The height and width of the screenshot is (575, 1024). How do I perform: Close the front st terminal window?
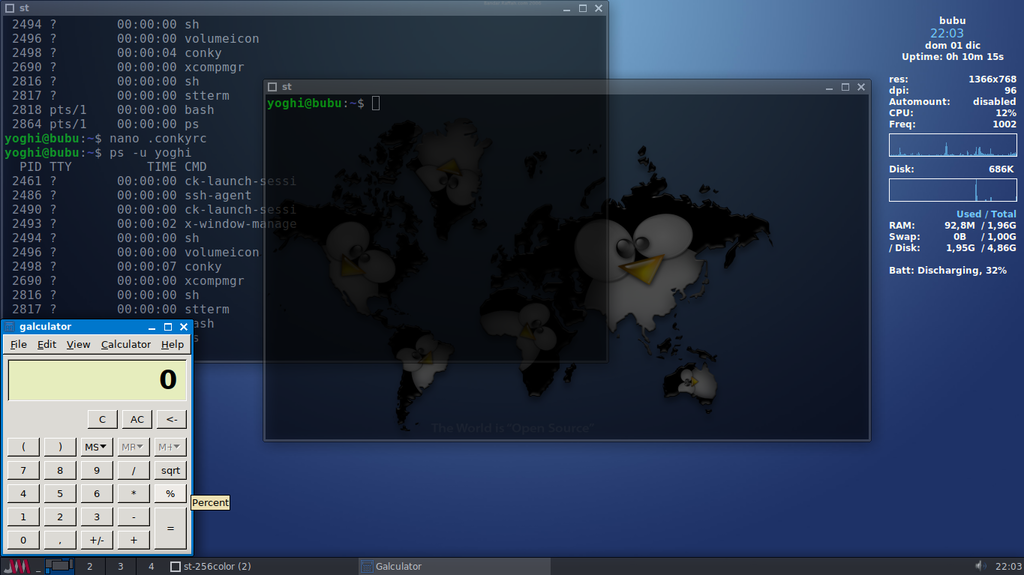861,87
